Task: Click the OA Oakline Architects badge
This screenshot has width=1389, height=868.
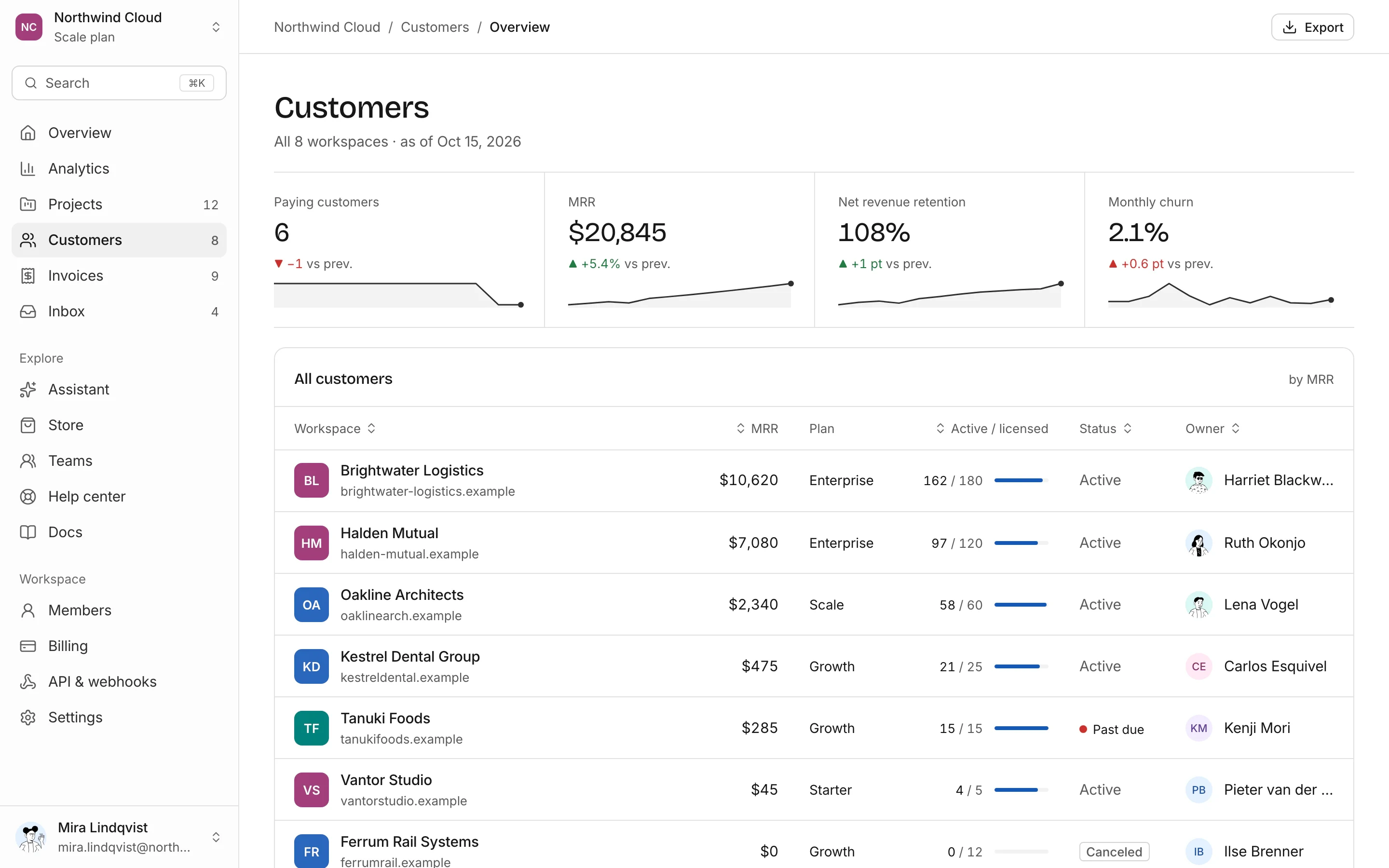Action: [x=311, y=605]
